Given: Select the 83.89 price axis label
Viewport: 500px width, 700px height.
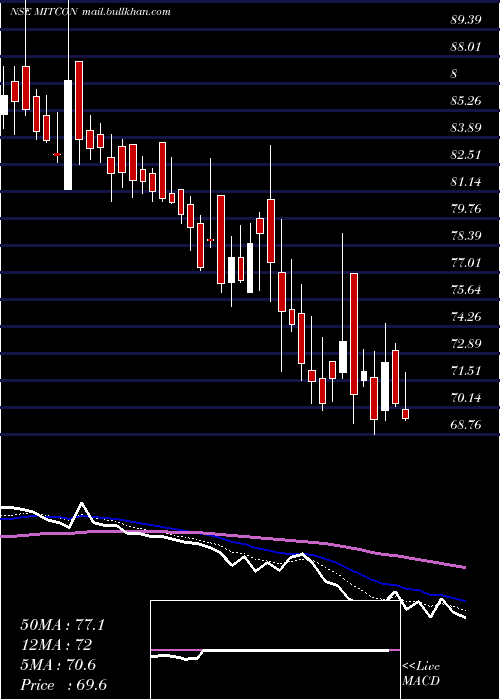Looking at the screenshot, I should [466, 128].
